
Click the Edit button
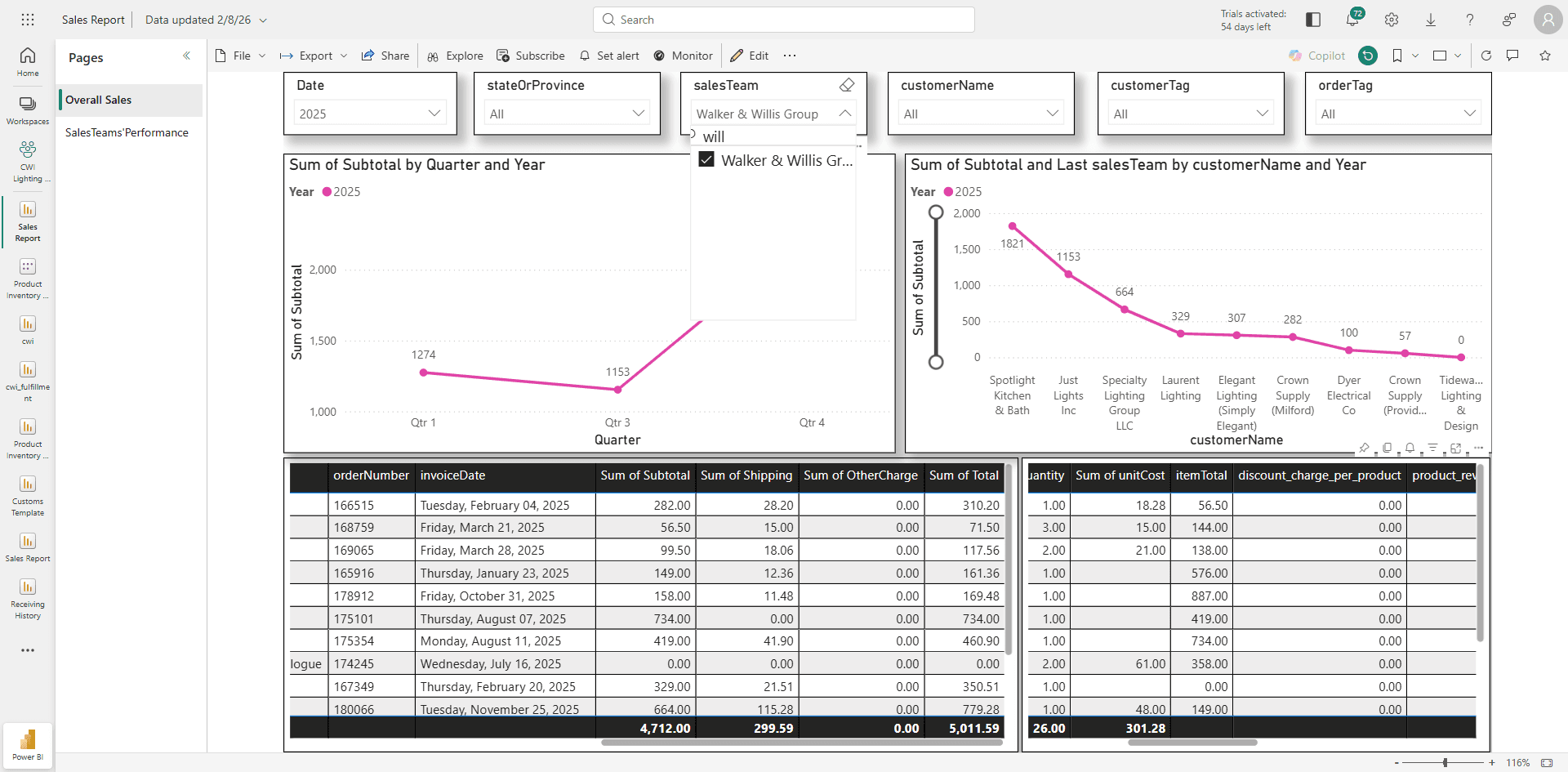point(750,56)
